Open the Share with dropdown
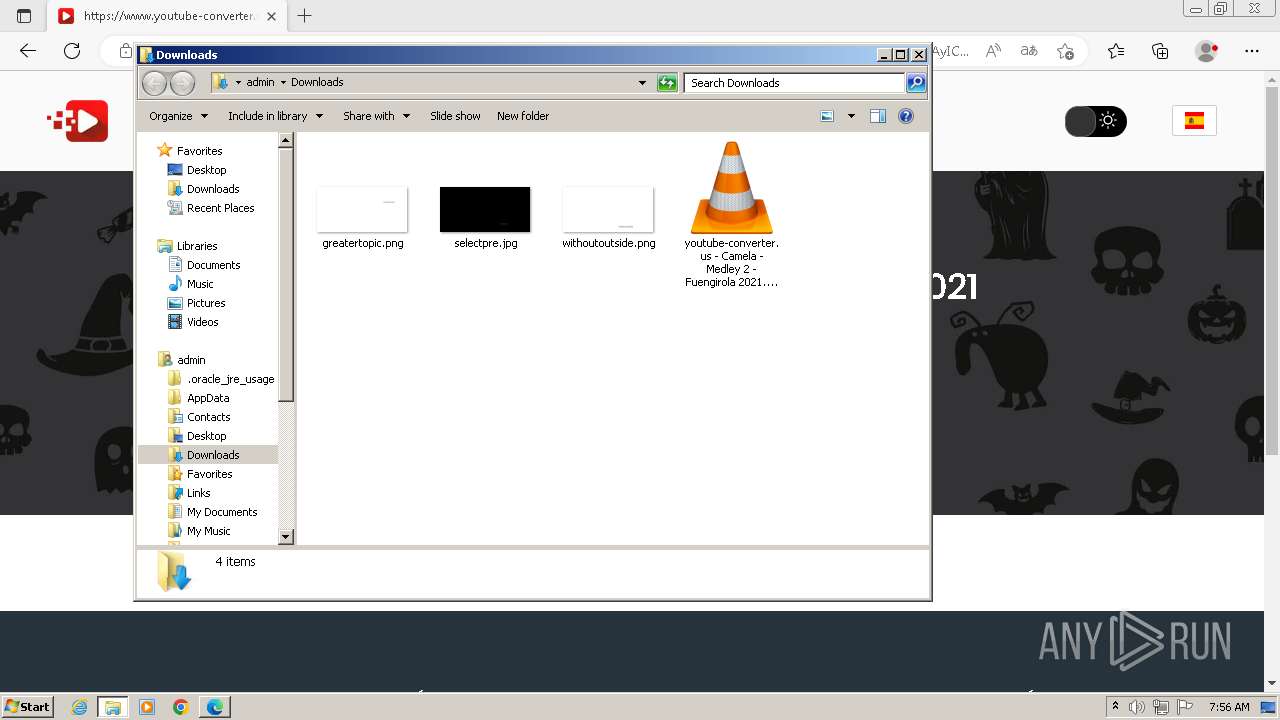Screen dimensions: 1280x720 point(376,116)
